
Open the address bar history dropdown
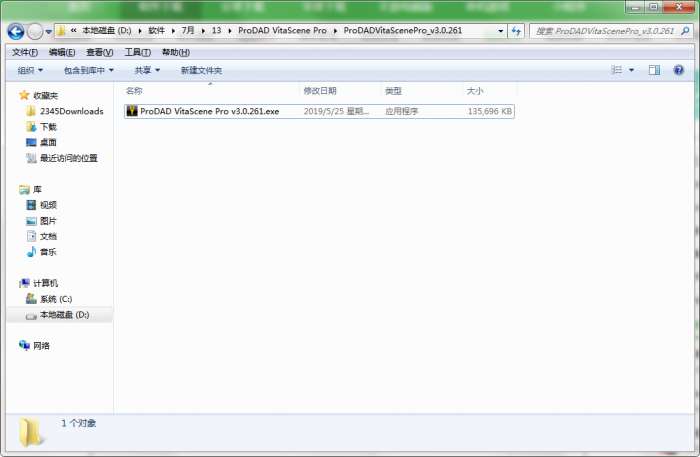tap(501, 31)
